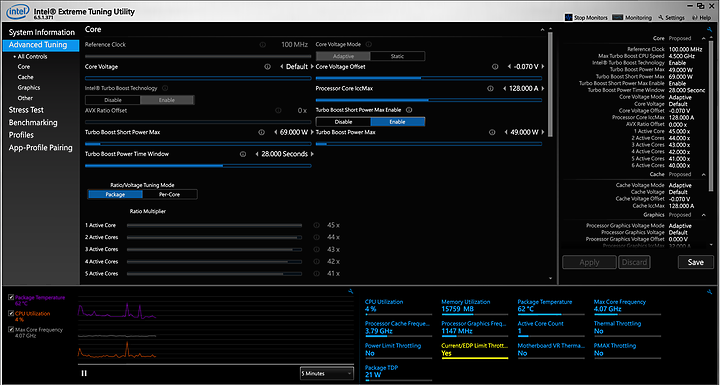
Task: Collapse the Core section in main panel
Action: [542, 30]
